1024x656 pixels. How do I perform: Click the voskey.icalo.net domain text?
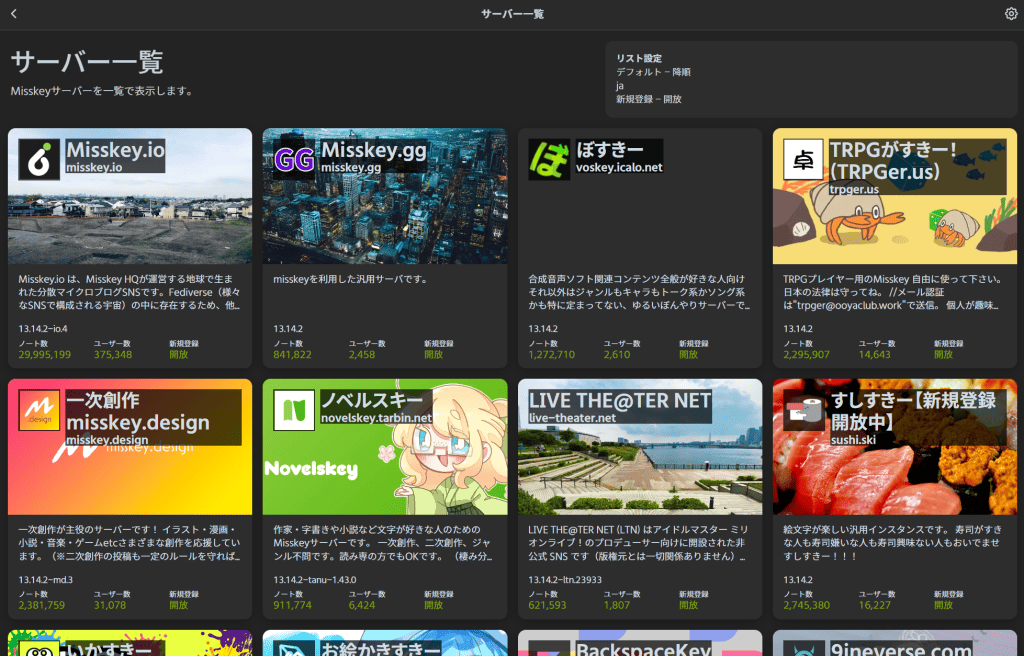[x=618, y=167]
